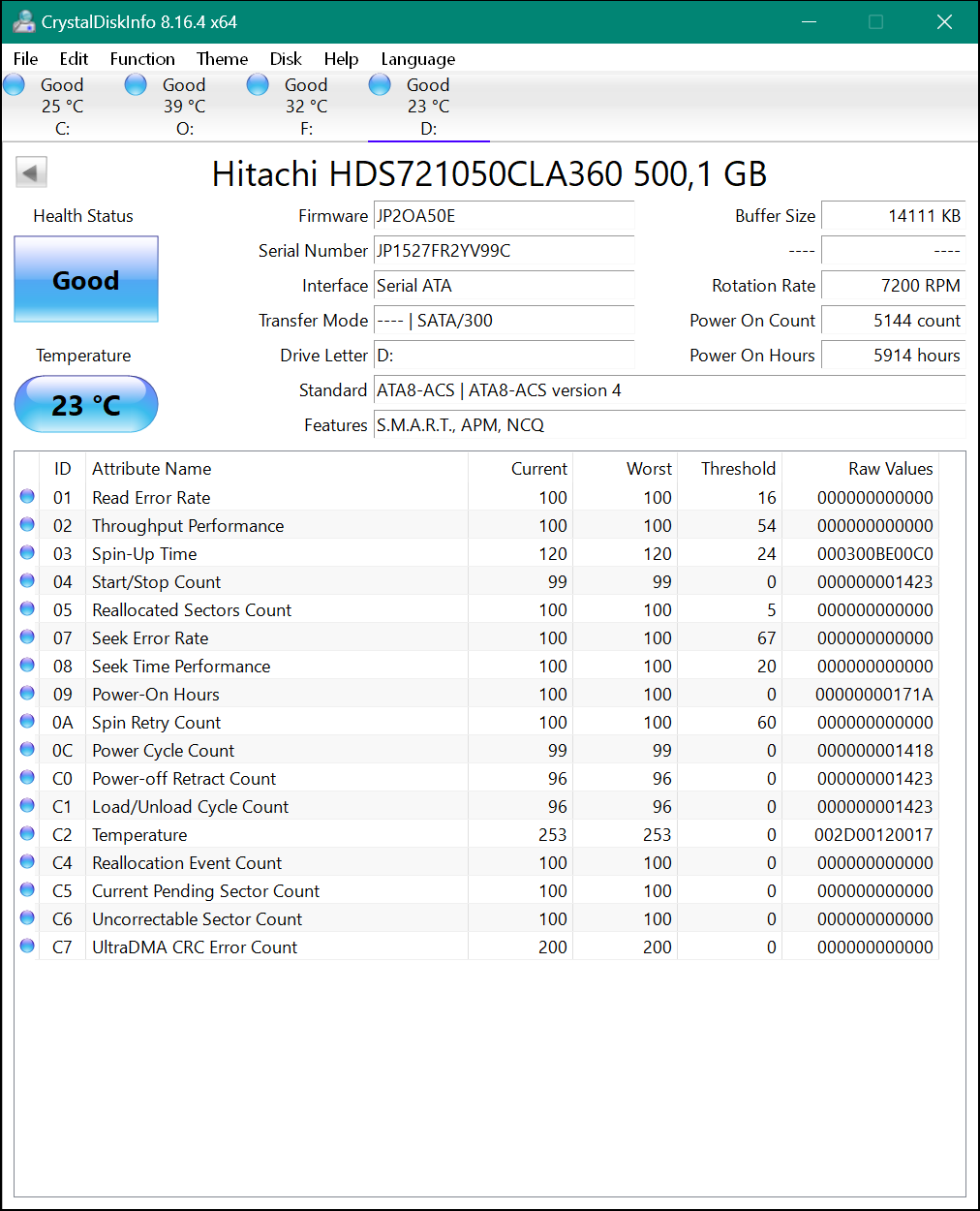The width and height of the screenshot is (980, 1211).
Task: Click the 23 °C temperature button
Action: click(86, 405)
